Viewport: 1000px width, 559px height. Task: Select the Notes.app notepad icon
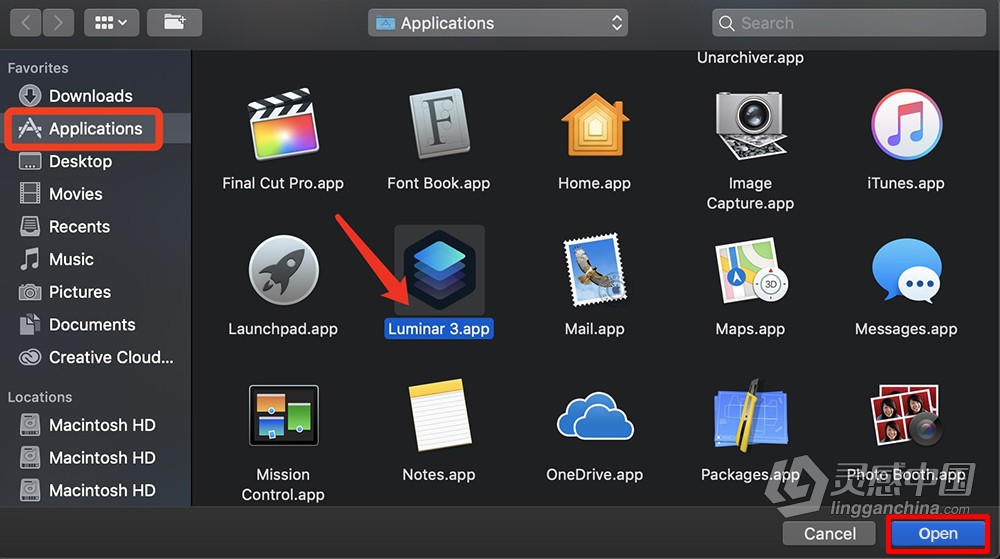tap(439, 416)
